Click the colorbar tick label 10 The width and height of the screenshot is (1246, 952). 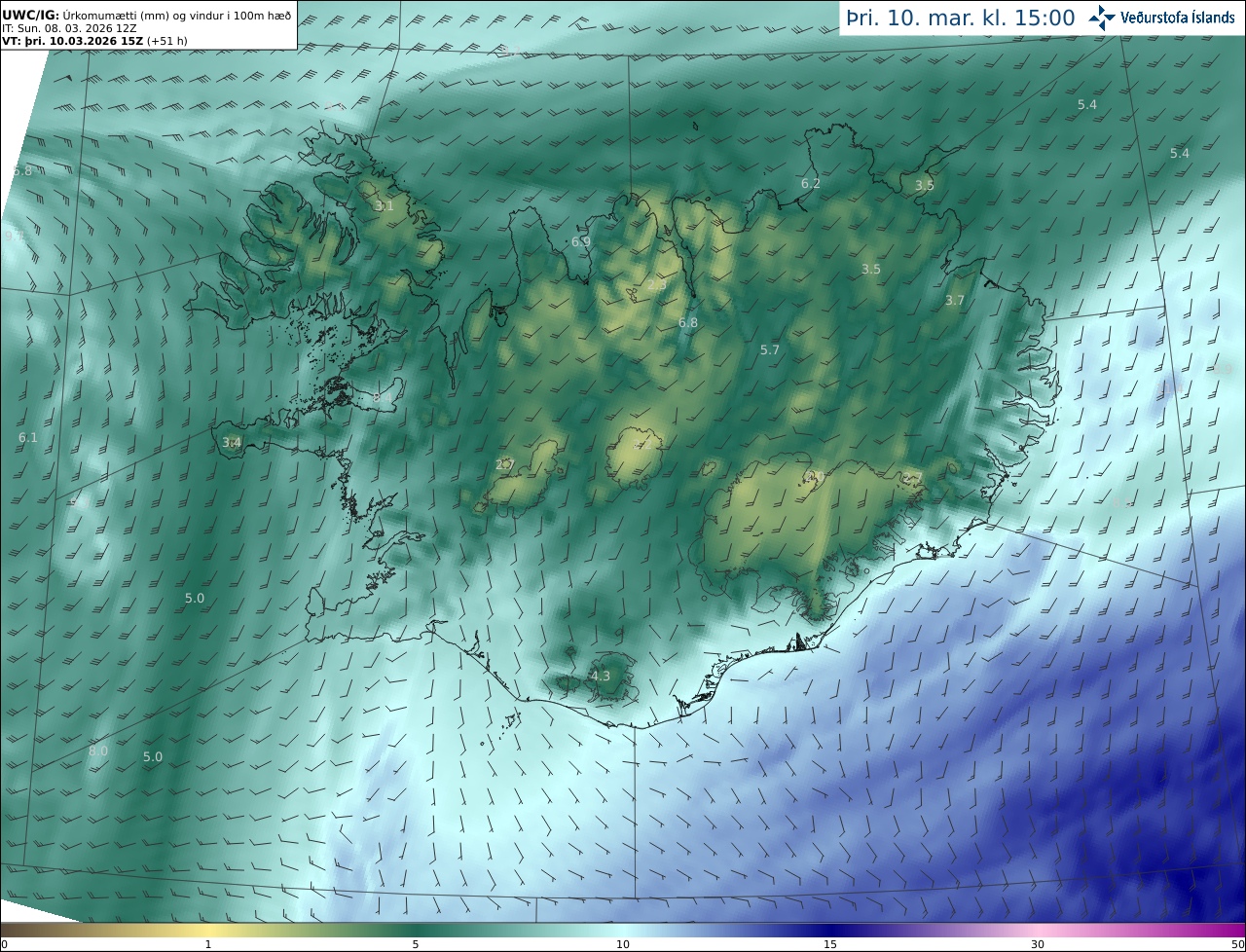[623, 944]
